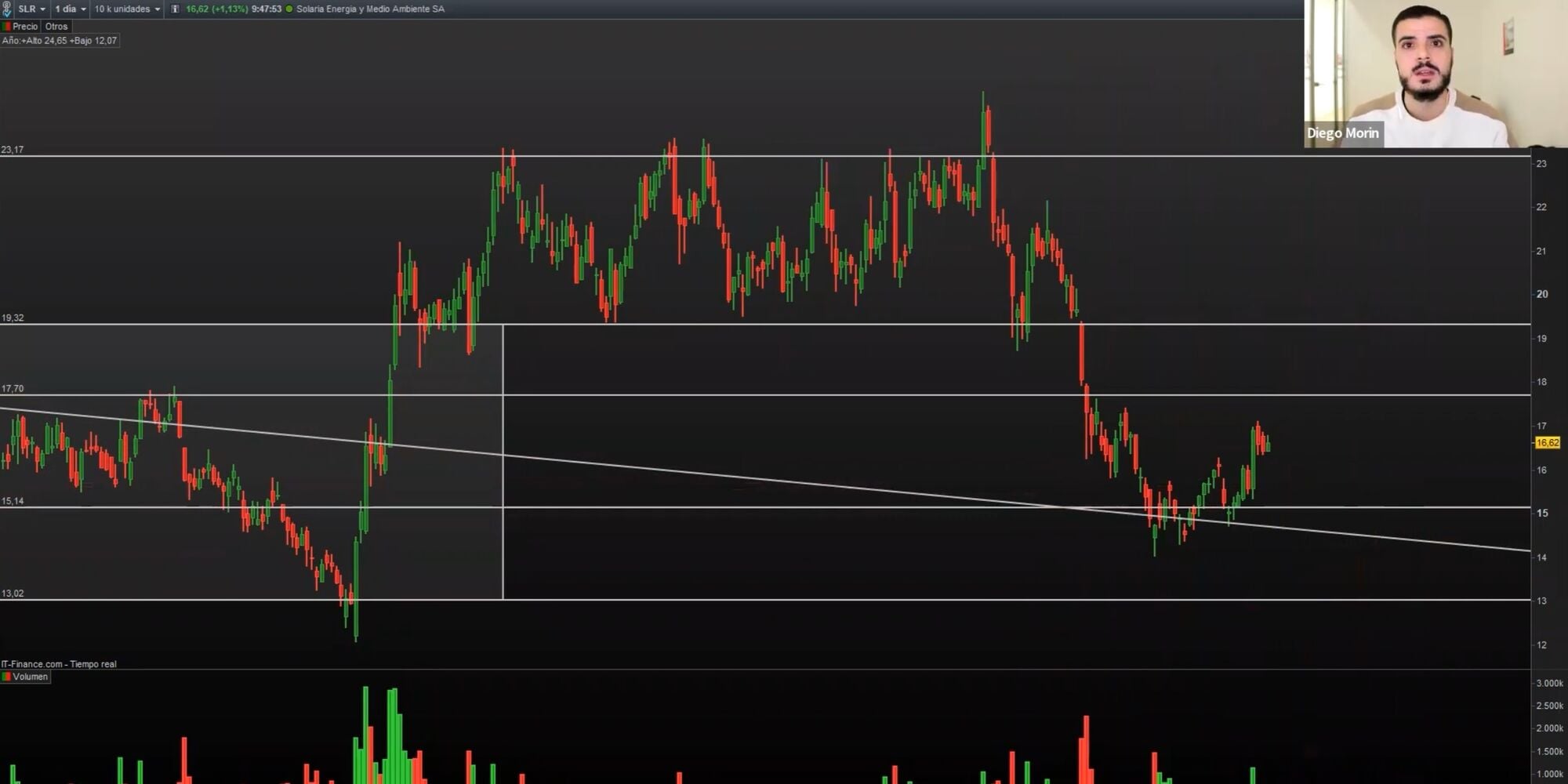Click the 'Solaria Energia y Medio Ambiente SA' name
Viewport: 1568px width, 784px height.
pyautogui.click(x=370, y=9)
